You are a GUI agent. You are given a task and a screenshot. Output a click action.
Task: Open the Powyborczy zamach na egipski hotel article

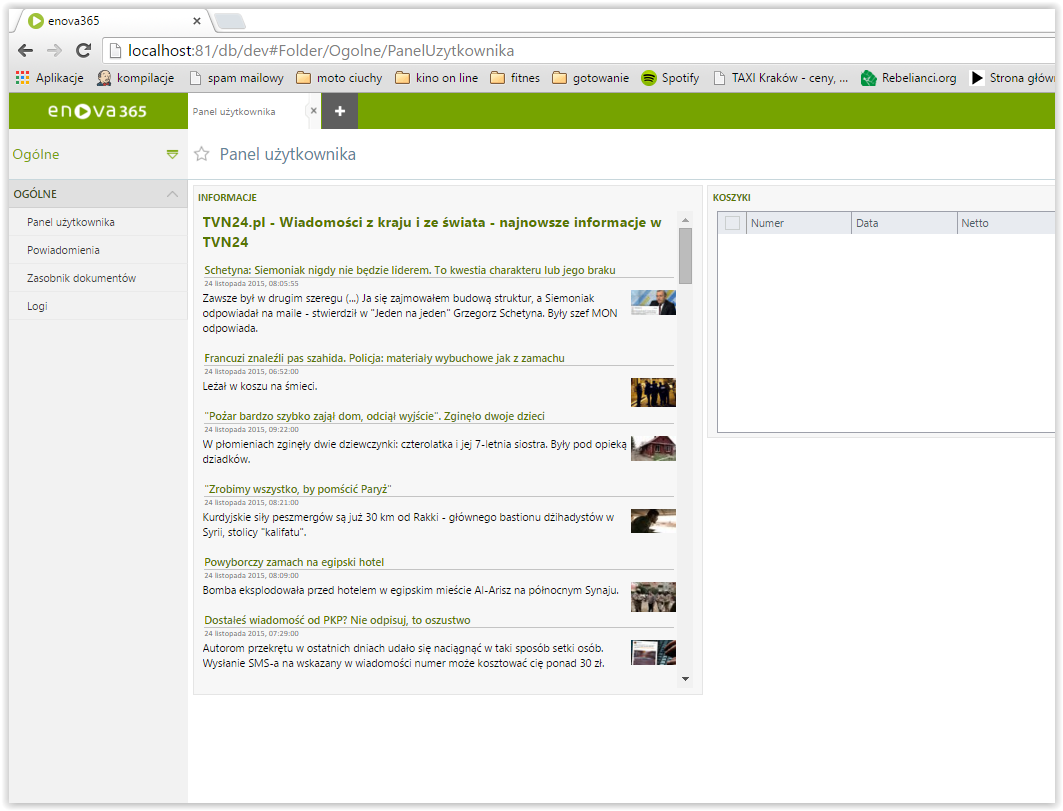coord(294,562)
